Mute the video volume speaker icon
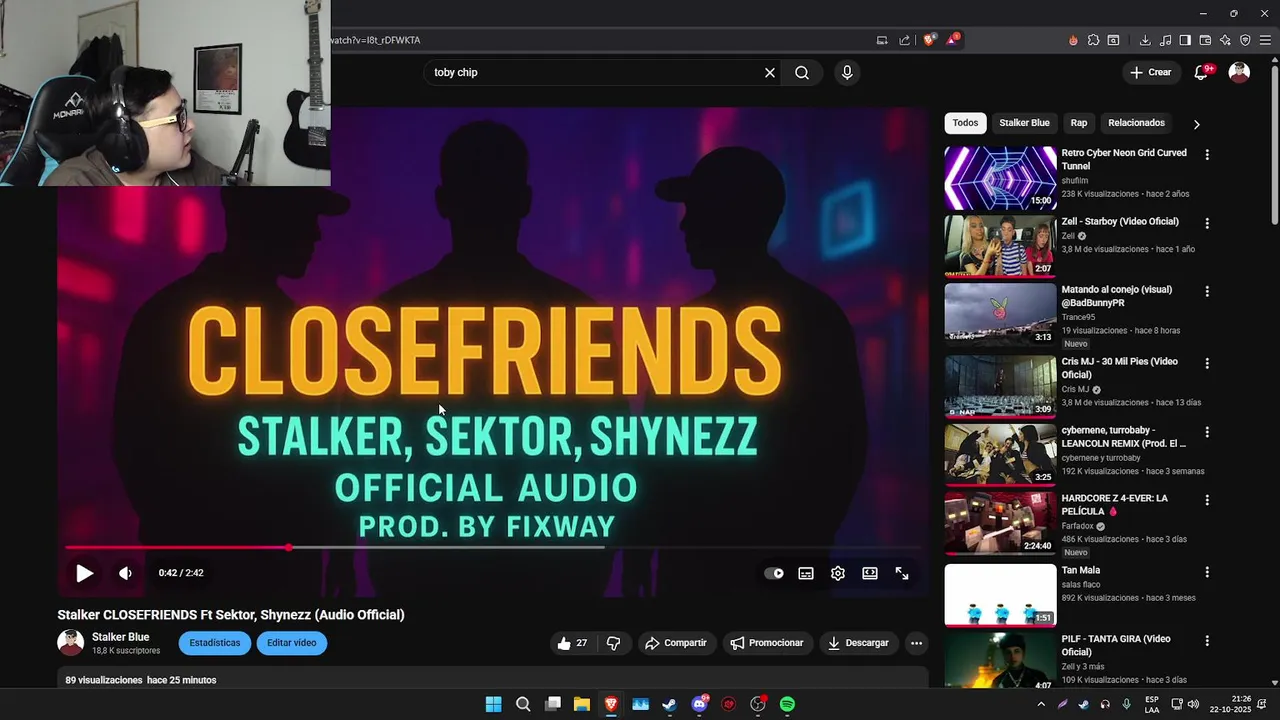This screenshot has width=1280, height=720. pos(125,573)
